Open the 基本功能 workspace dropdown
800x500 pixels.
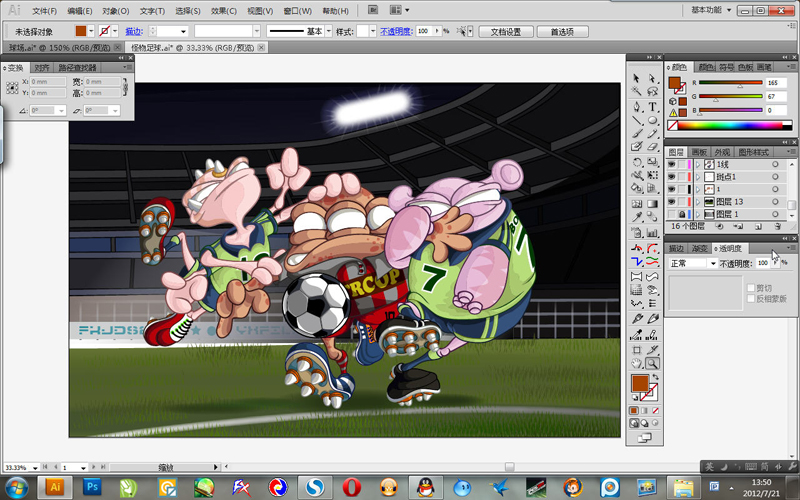point(711,10)
